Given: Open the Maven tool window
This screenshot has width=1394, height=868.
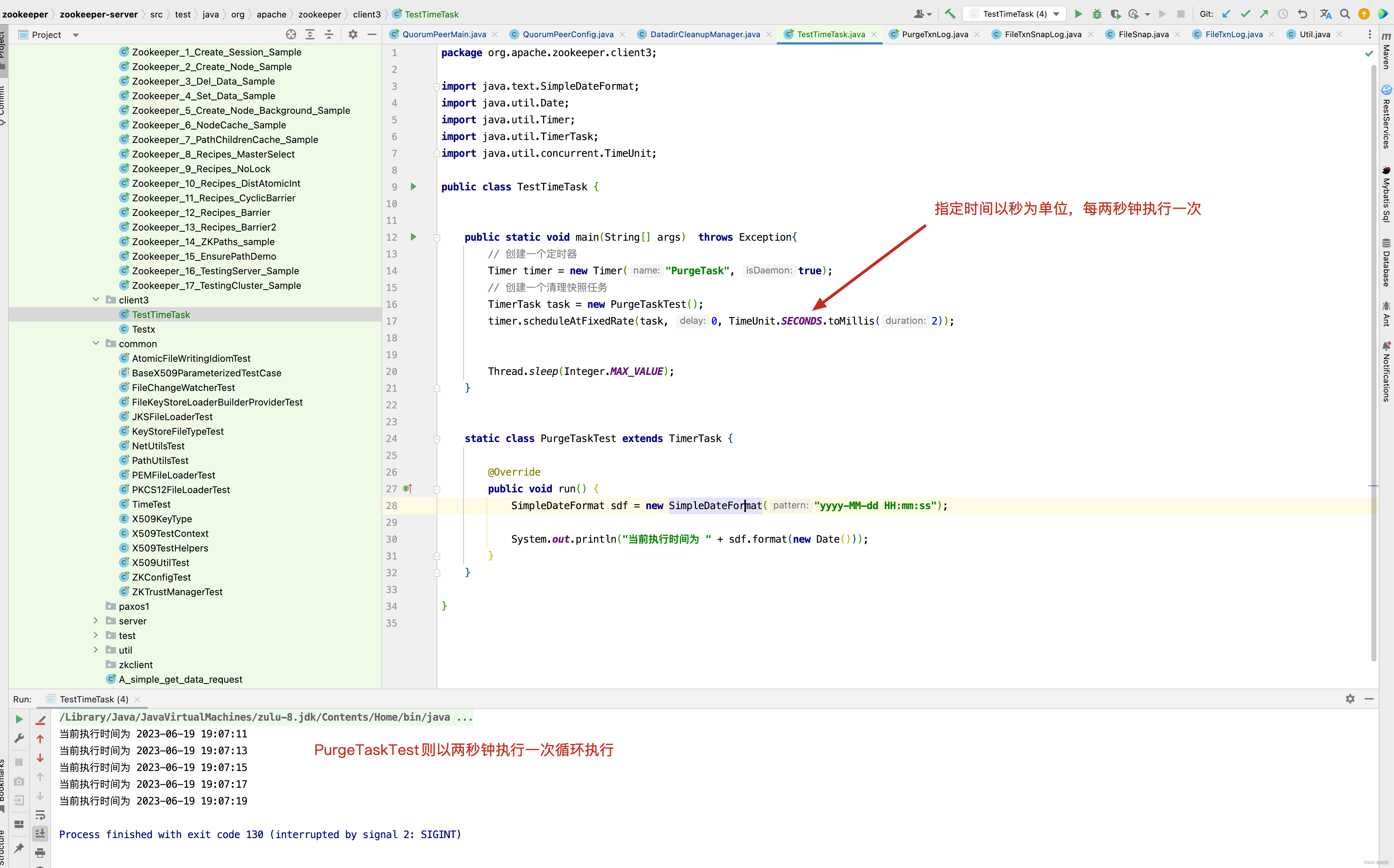Looking at the screenshot, I should [x=1386, y=51].
